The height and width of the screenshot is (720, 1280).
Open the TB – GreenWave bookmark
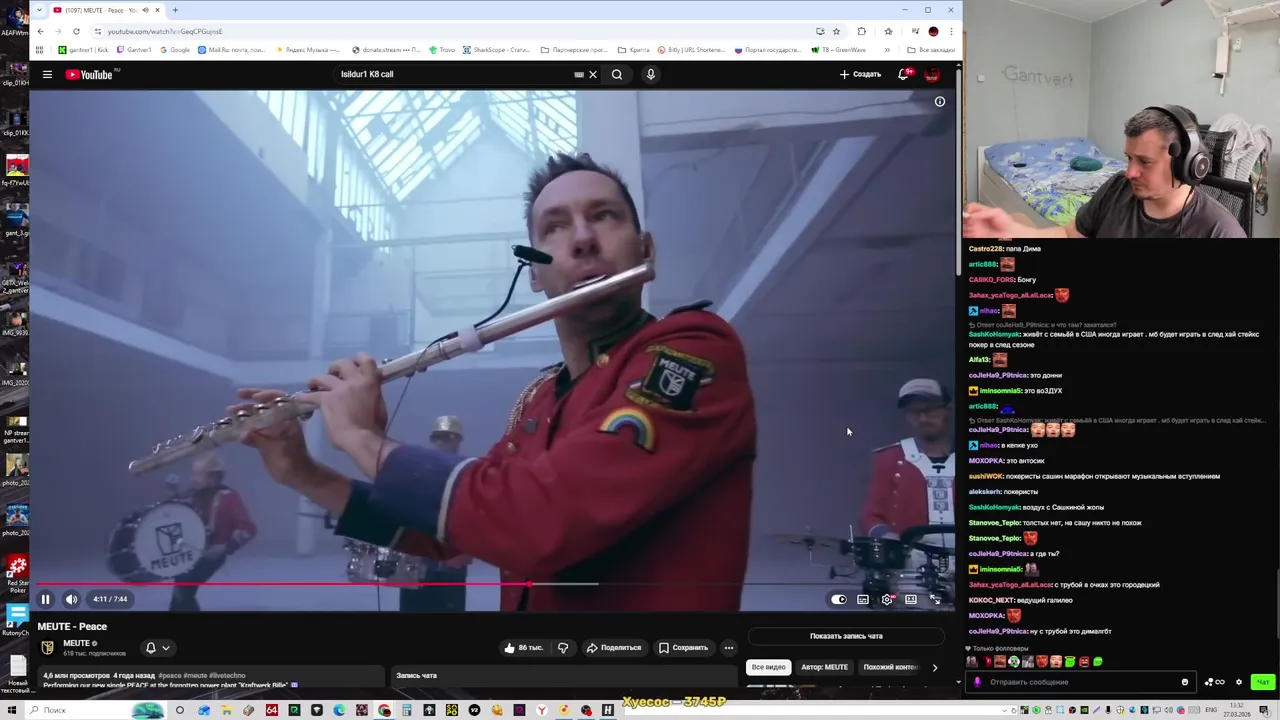[839, 49]
